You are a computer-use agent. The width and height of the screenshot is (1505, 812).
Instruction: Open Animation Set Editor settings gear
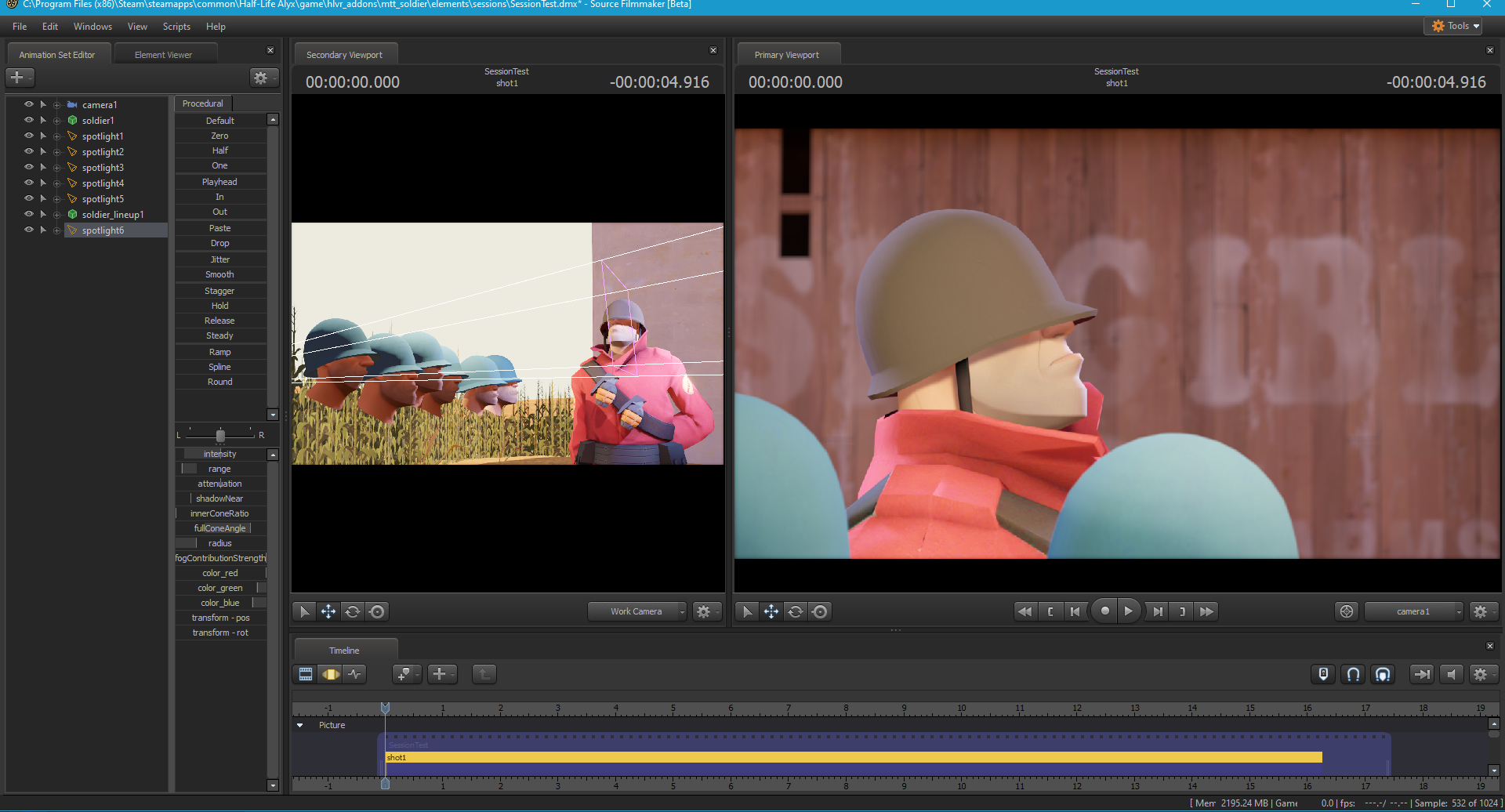tap(263, 78)
